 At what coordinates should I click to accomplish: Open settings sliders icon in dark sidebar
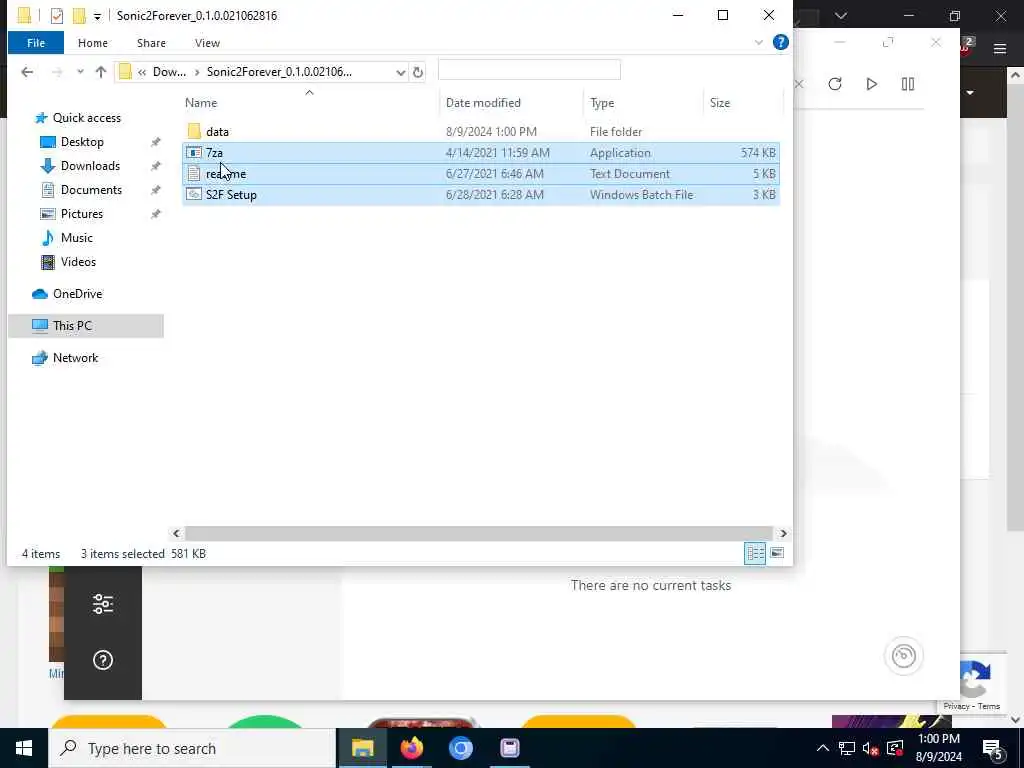click(x=103, y=604)
